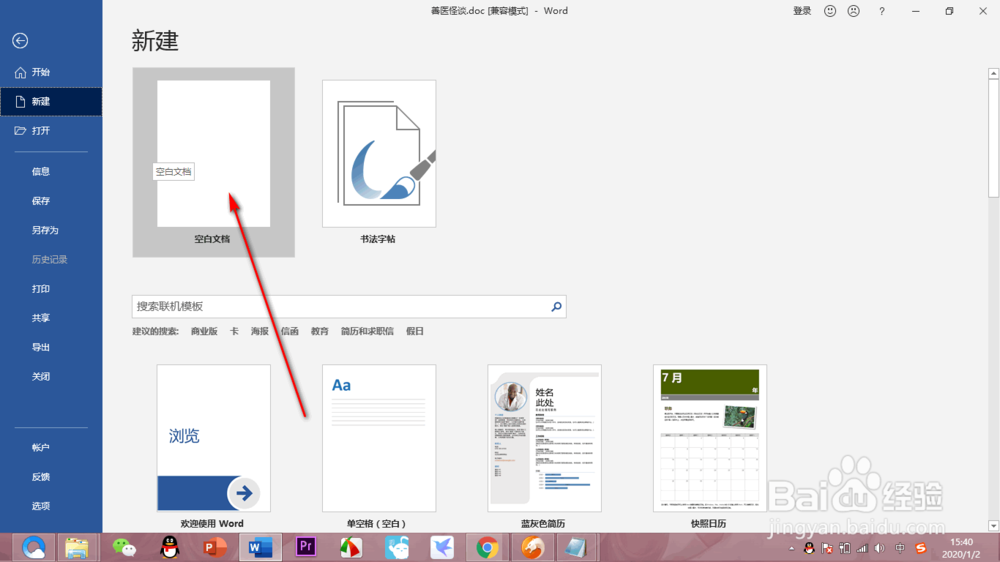The width and height of the screenshot is (1000, 562).
Task: Show hidden tray icons arrow
Action: coord(791,548)
